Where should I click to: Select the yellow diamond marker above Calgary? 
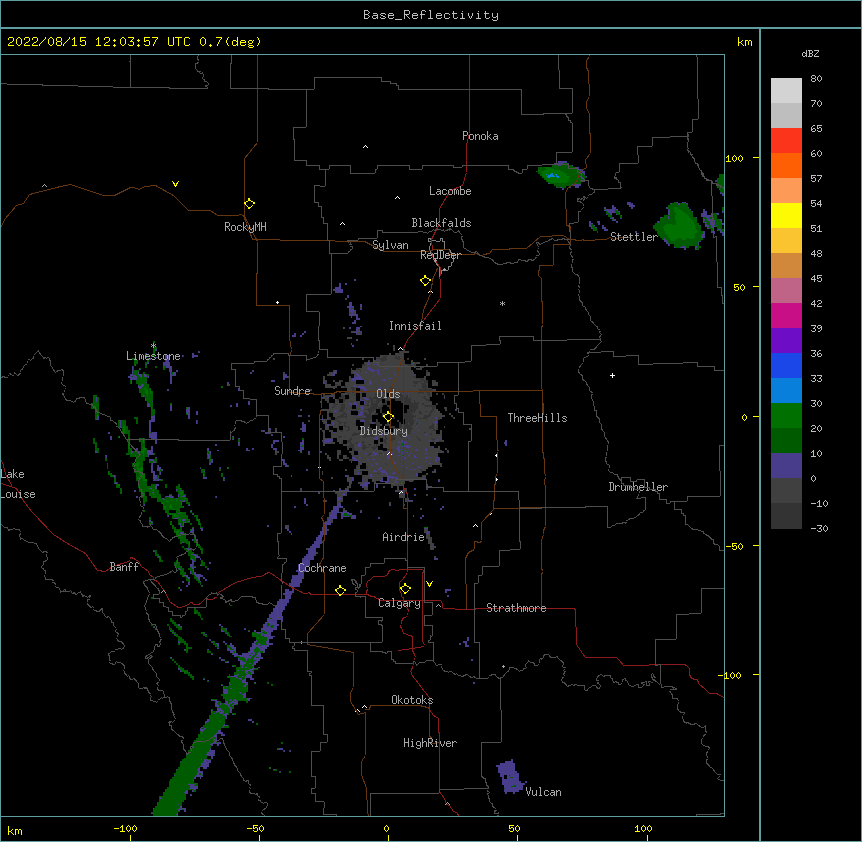coord(405,589)
